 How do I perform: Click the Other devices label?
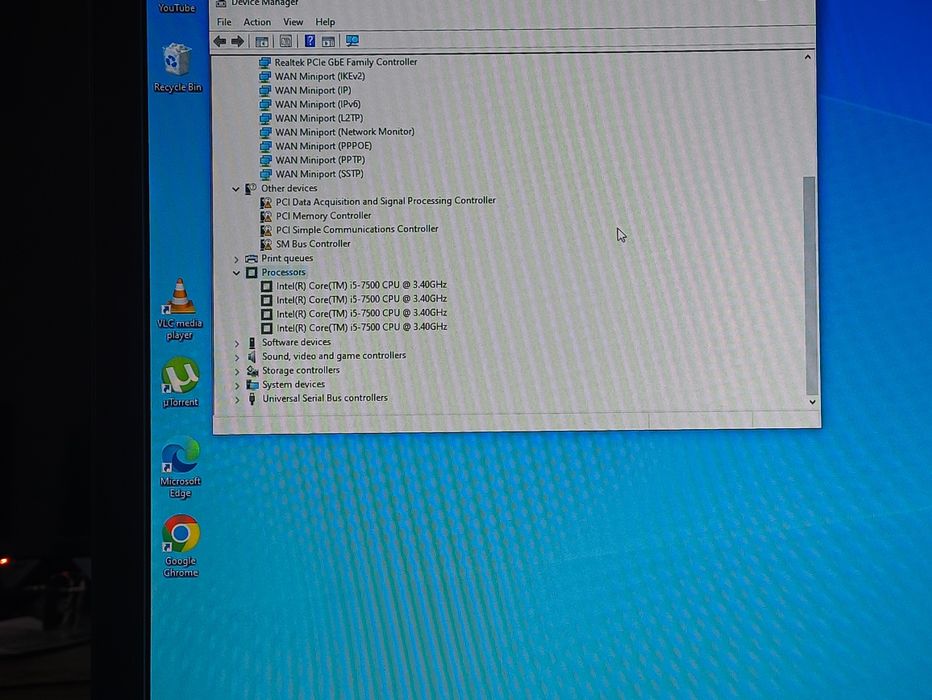point(289,188)
